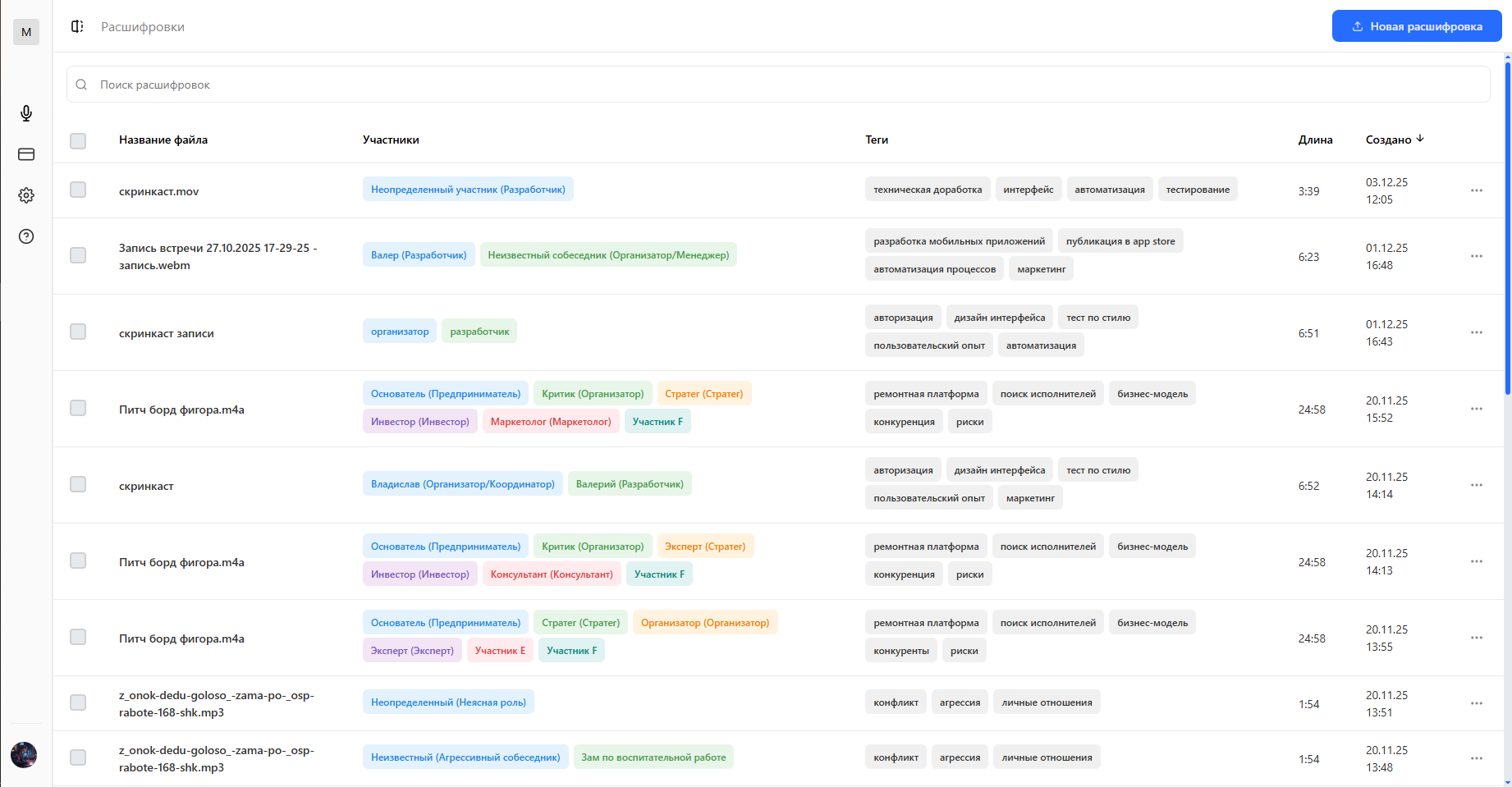Check the скринкаст row created 14:14
Viewport: 1512px width, 787px height.
click(x=78, y=484)
